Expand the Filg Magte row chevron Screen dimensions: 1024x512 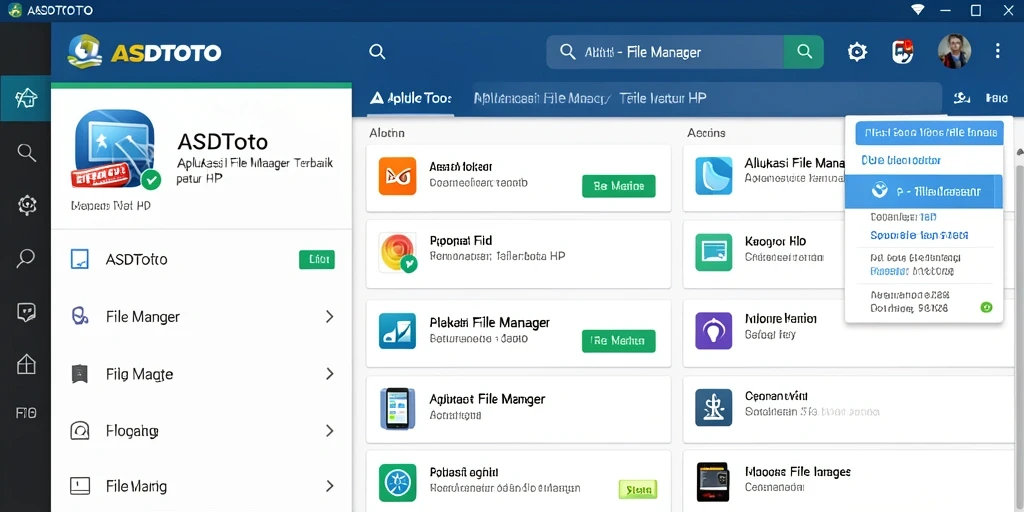pos(329,374)
